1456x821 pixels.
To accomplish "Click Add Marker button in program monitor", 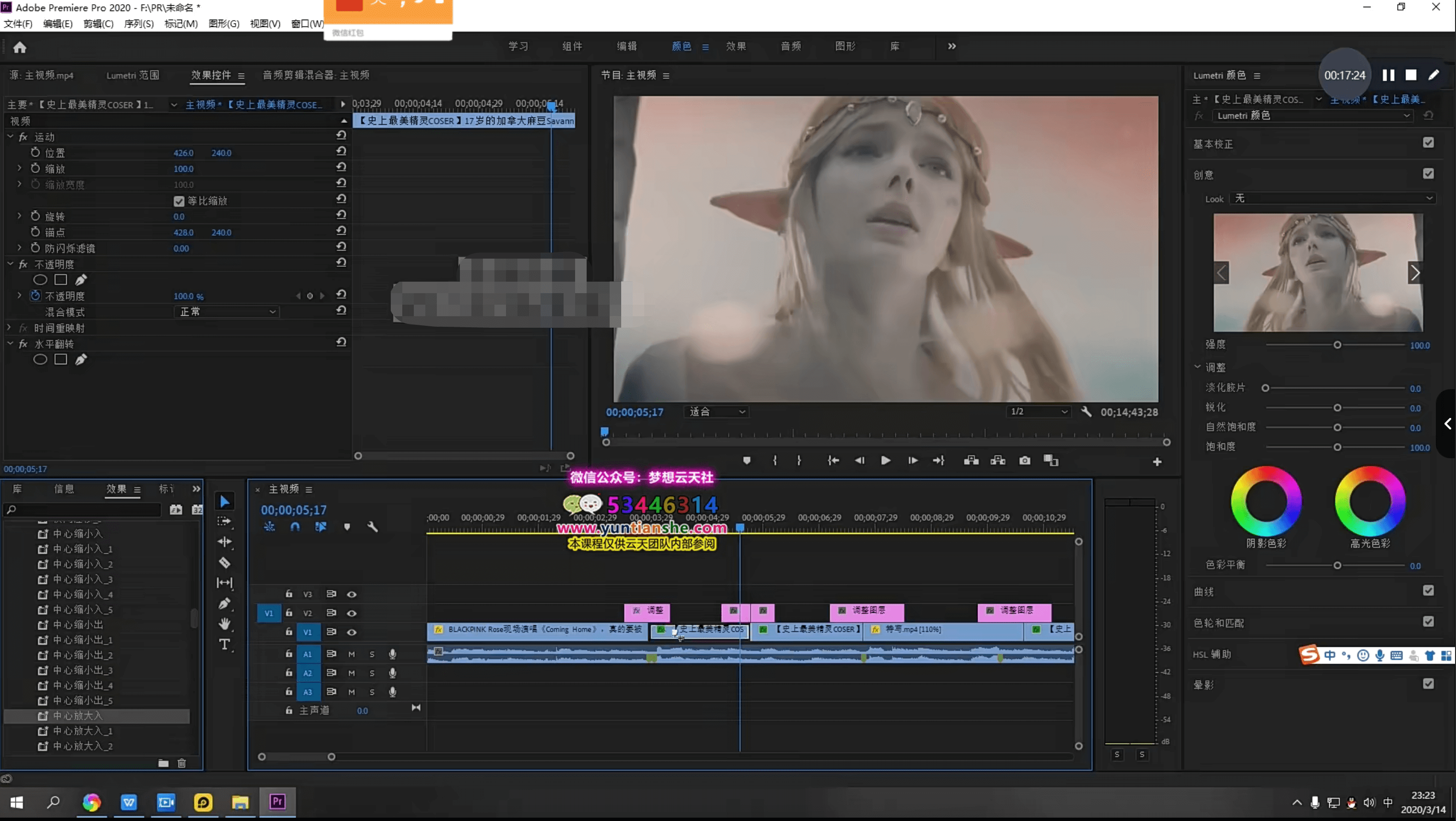I will (x=746, y=461).
